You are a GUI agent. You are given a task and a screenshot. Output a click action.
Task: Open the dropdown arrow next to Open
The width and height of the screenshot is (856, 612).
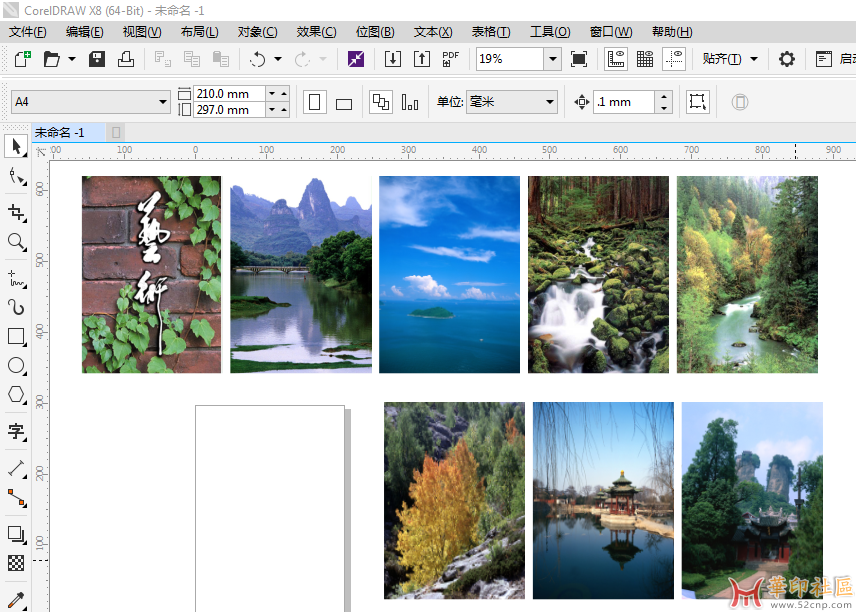[x=72, y=59]
